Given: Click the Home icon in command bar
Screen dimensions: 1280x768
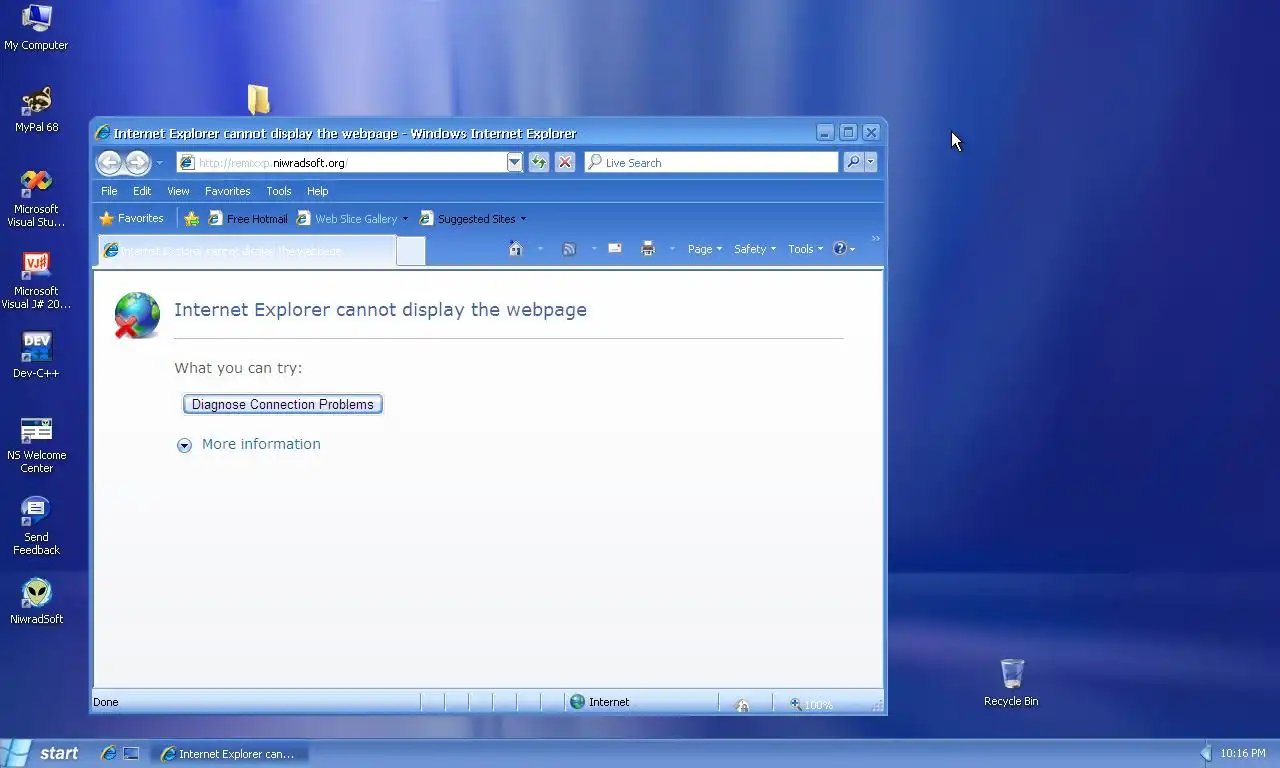Looking at the screenshot, I should tap(516, 249).
